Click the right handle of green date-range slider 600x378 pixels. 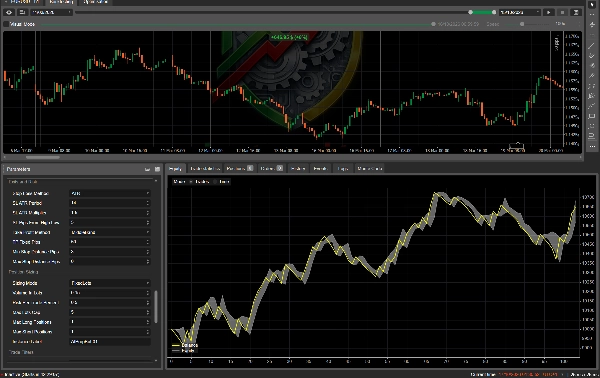[494, 12]
